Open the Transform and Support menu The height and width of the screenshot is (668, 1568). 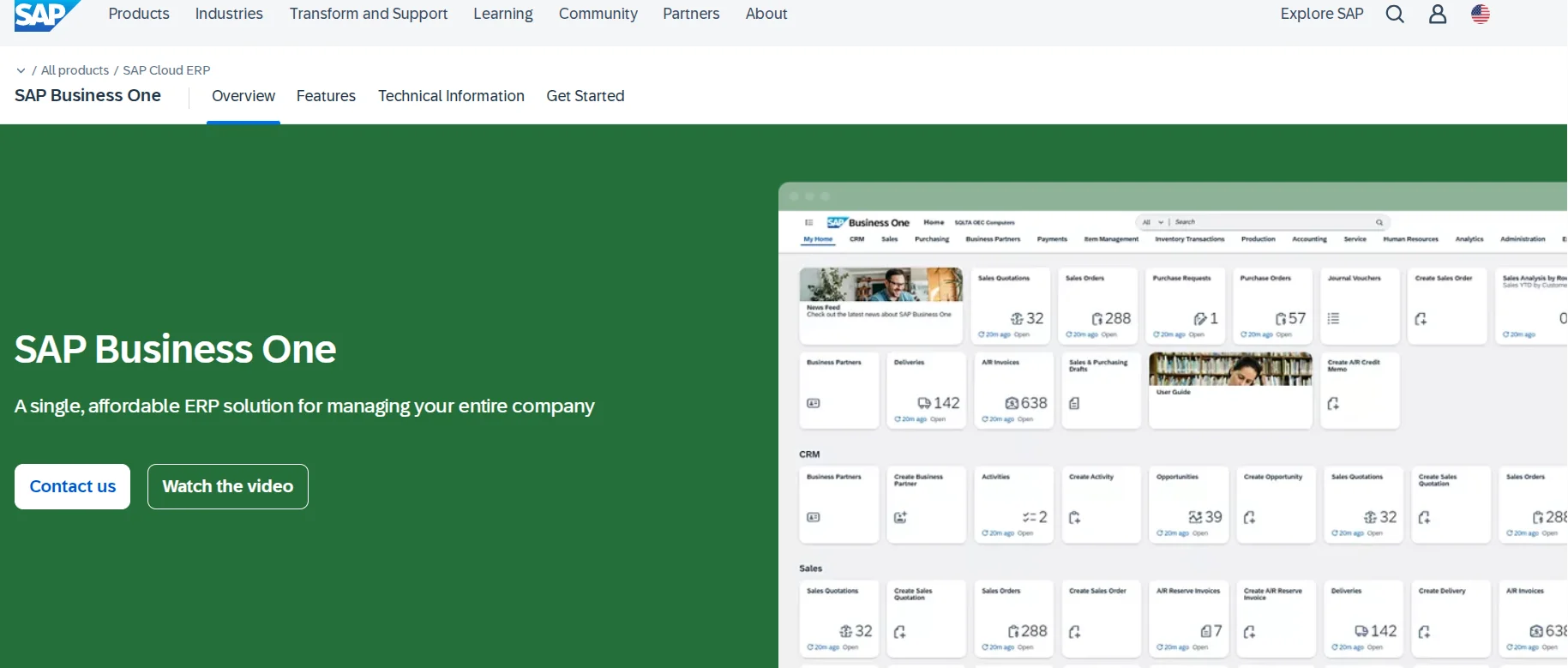pyautogui.click(x=369, y=15)
